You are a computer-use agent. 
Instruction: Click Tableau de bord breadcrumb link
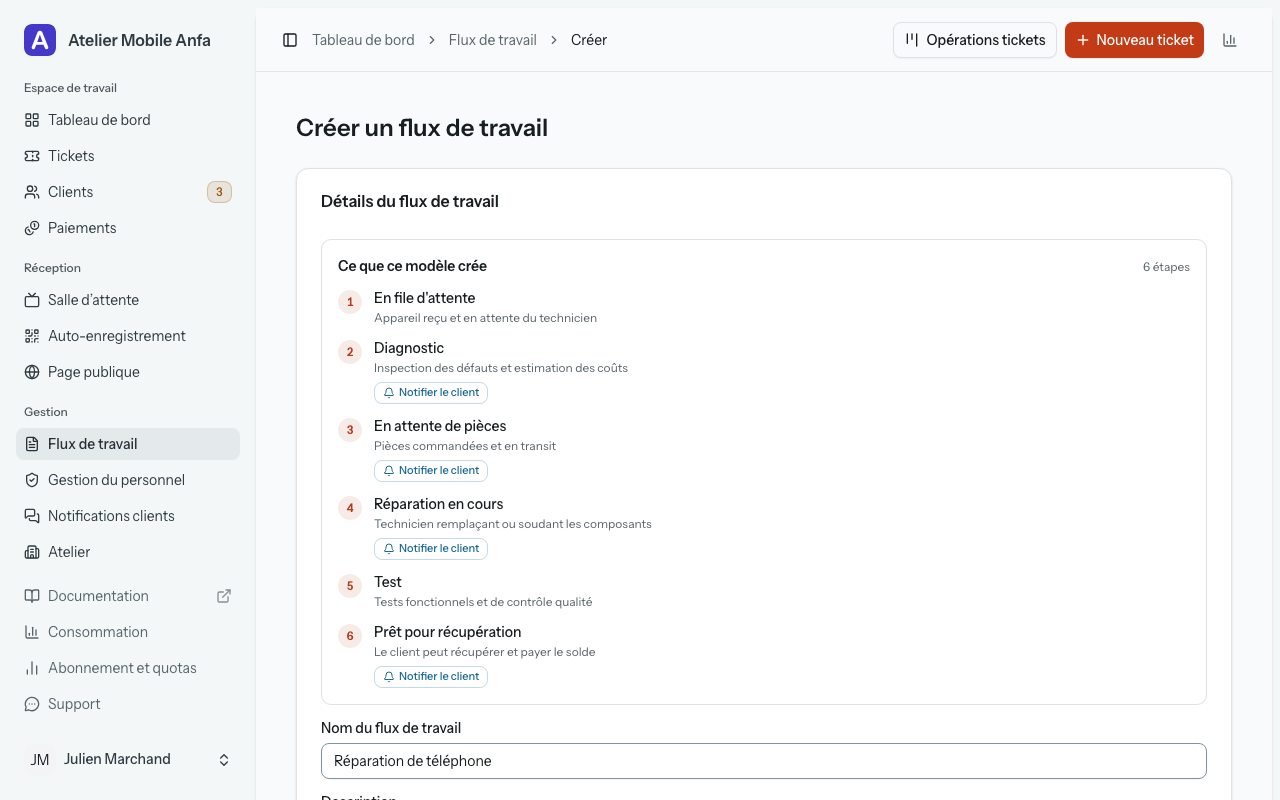click(363, 40)
